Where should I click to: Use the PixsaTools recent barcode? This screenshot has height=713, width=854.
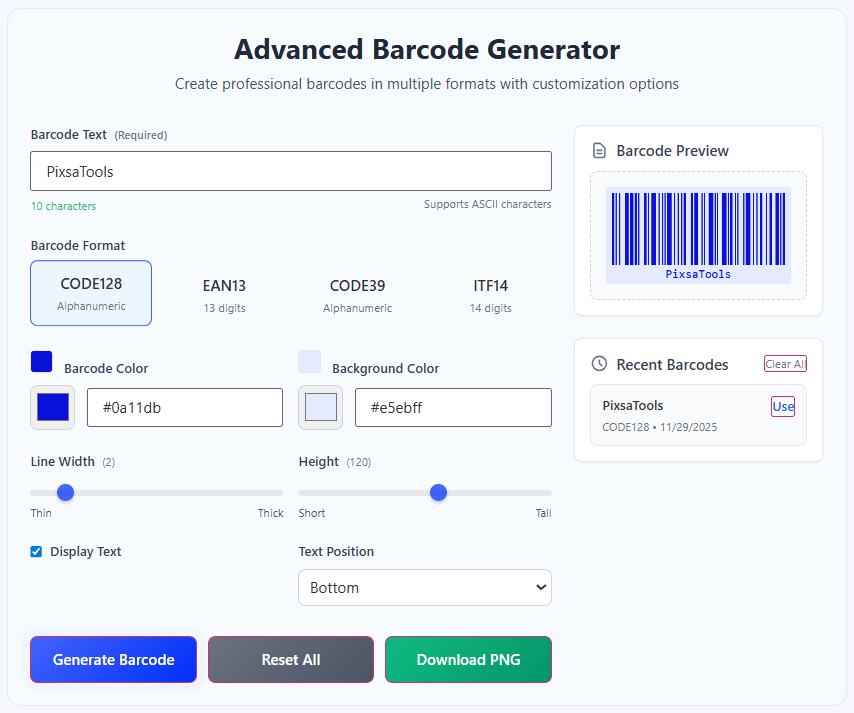(x=783, y=406)
